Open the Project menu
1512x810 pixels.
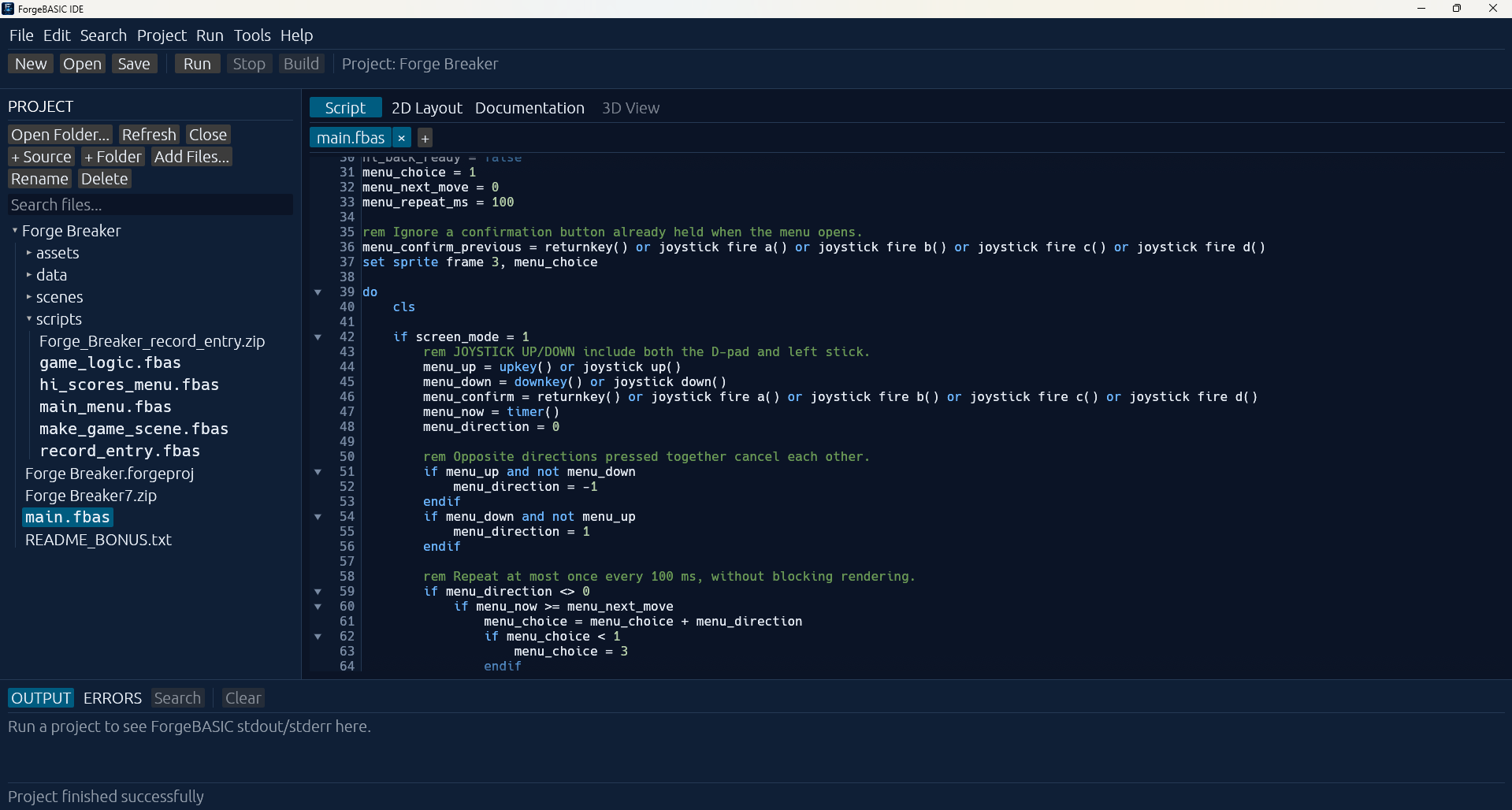(x=162, y=35)
